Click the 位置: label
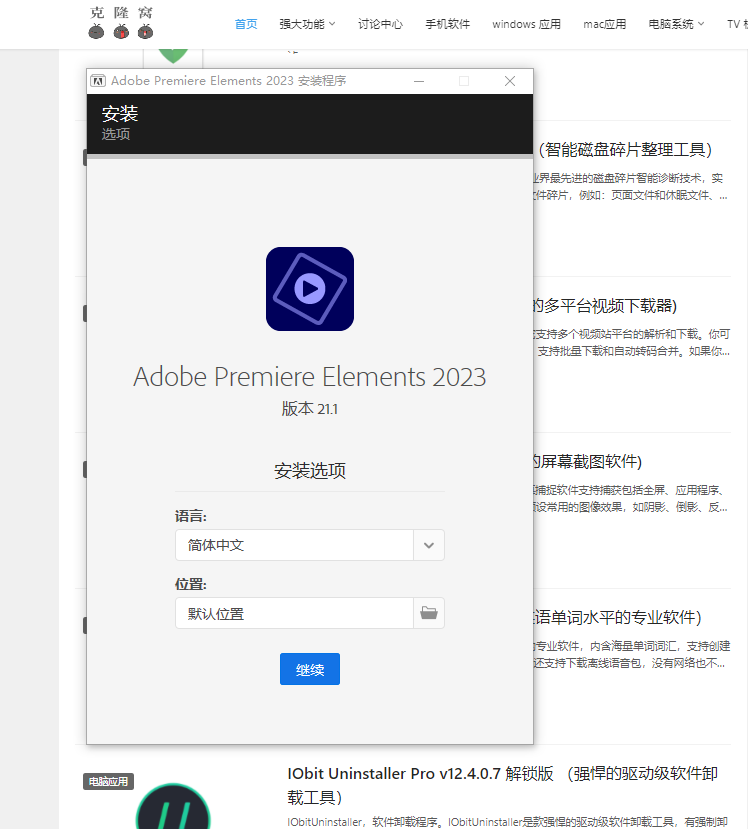Viewport: 748px width, 829px height. (191, 584)
